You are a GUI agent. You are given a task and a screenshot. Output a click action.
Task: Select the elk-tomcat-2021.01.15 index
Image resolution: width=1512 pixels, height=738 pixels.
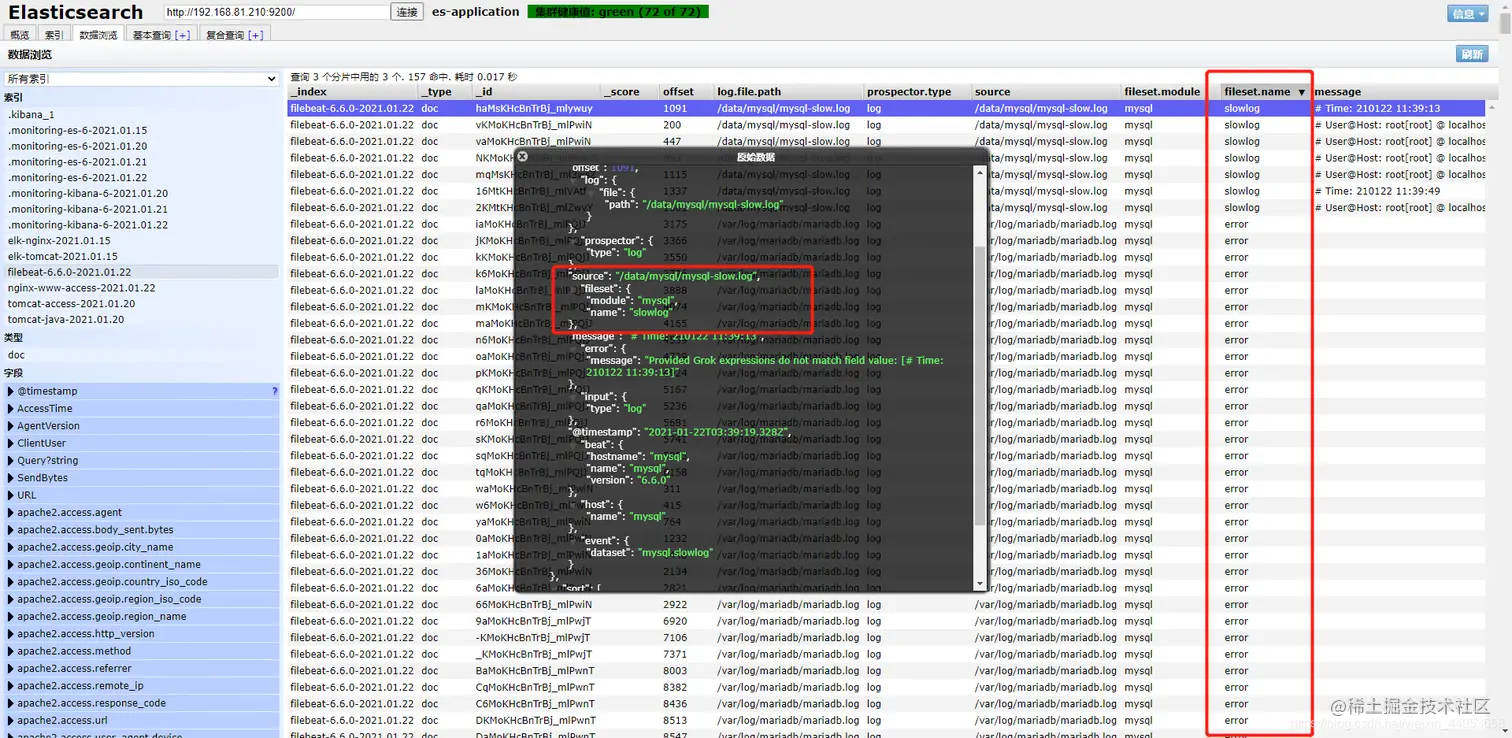tap(141, 256)
